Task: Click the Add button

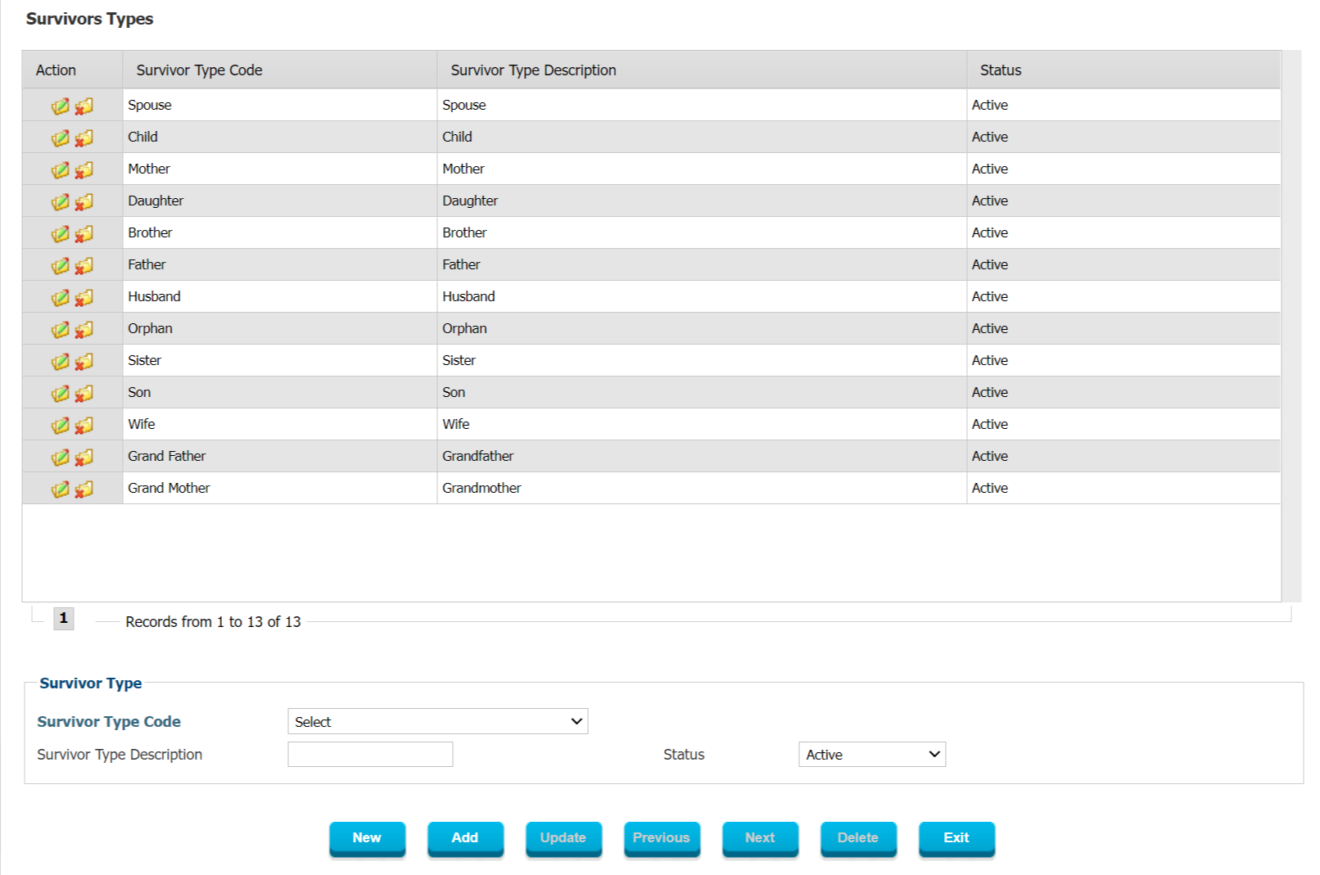Action: 465,838
